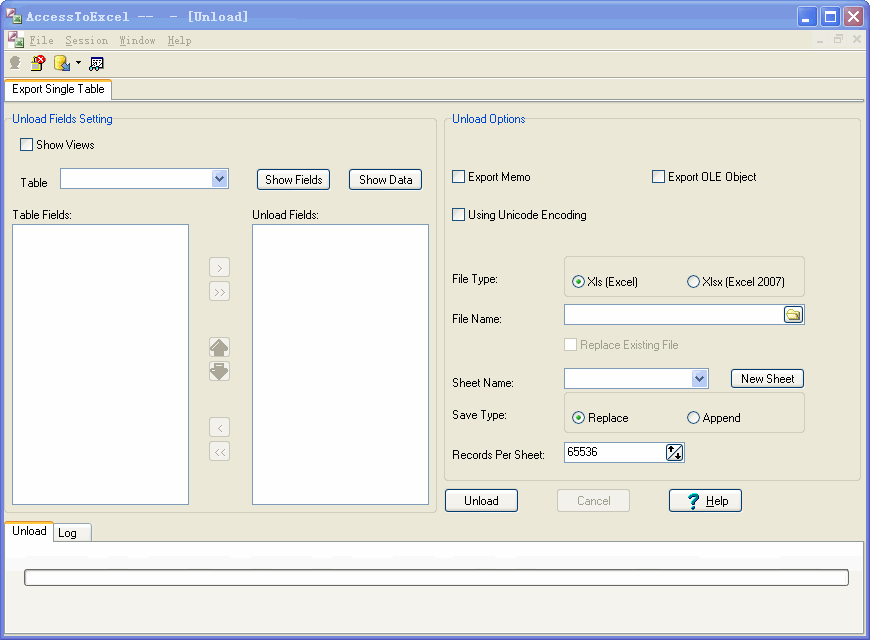Move one field to Unload Fields
This screenshot has height=640, width=870.
coord(220,268)
